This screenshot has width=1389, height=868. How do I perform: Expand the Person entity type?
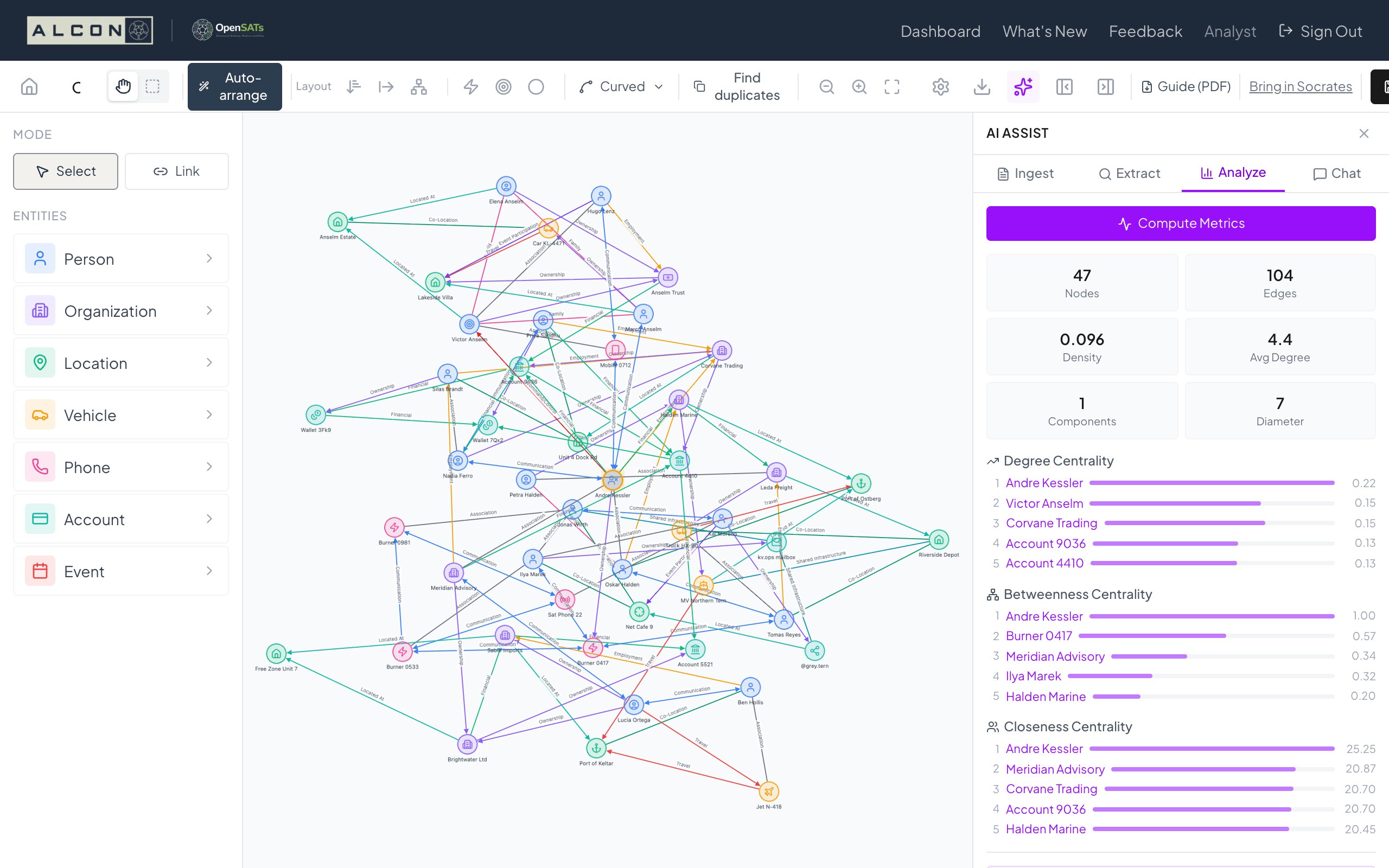[x=121, y=259]
